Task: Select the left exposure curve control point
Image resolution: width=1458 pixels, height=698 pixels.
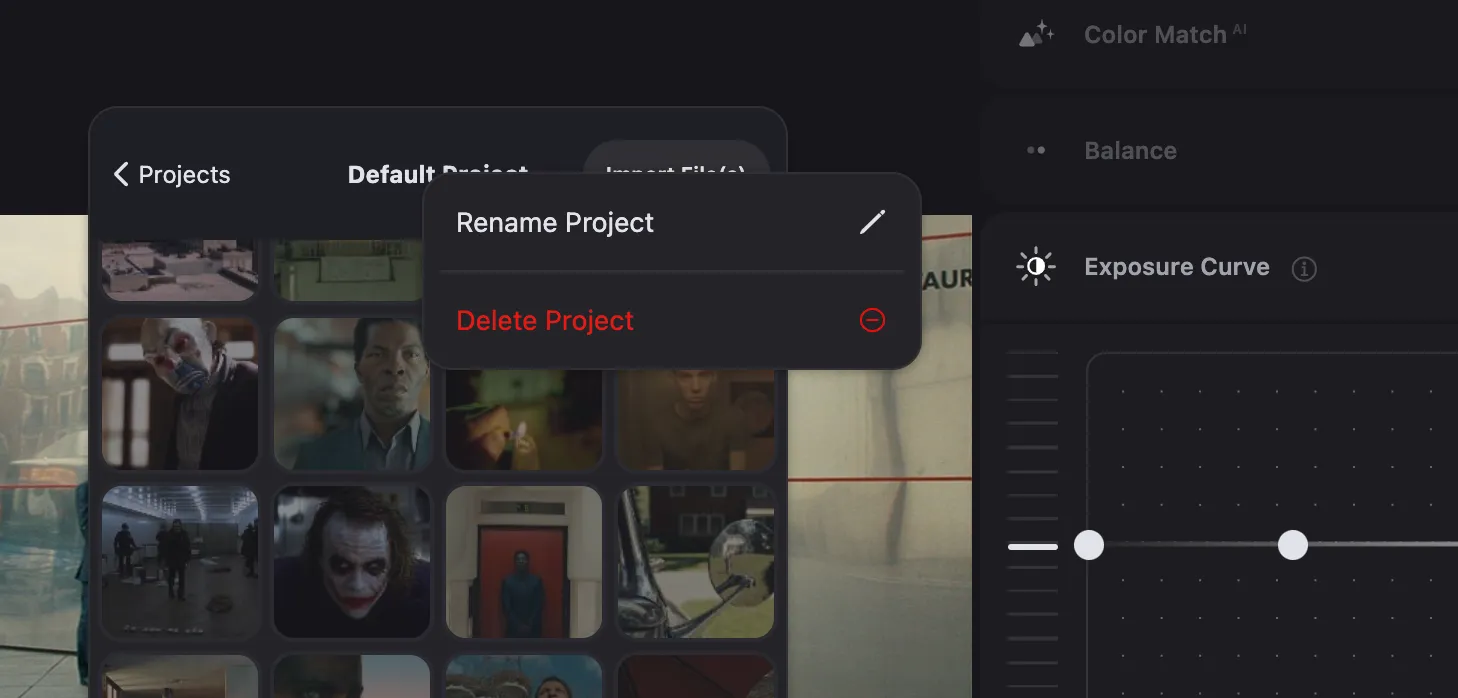Action: [1089, 545]
